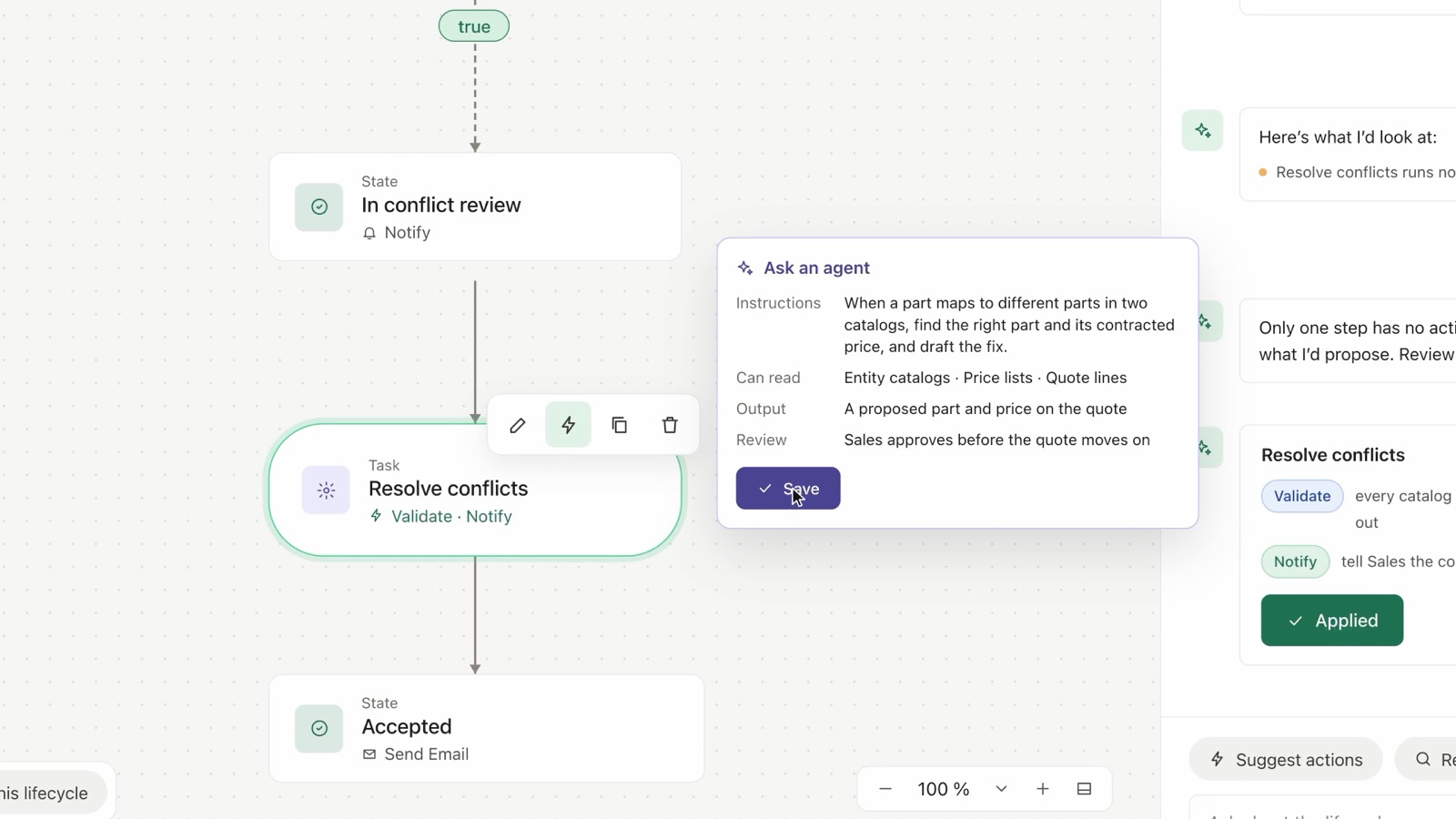Click the true condition label on connector
This screenshot has width=1456, height=819.
474,26
